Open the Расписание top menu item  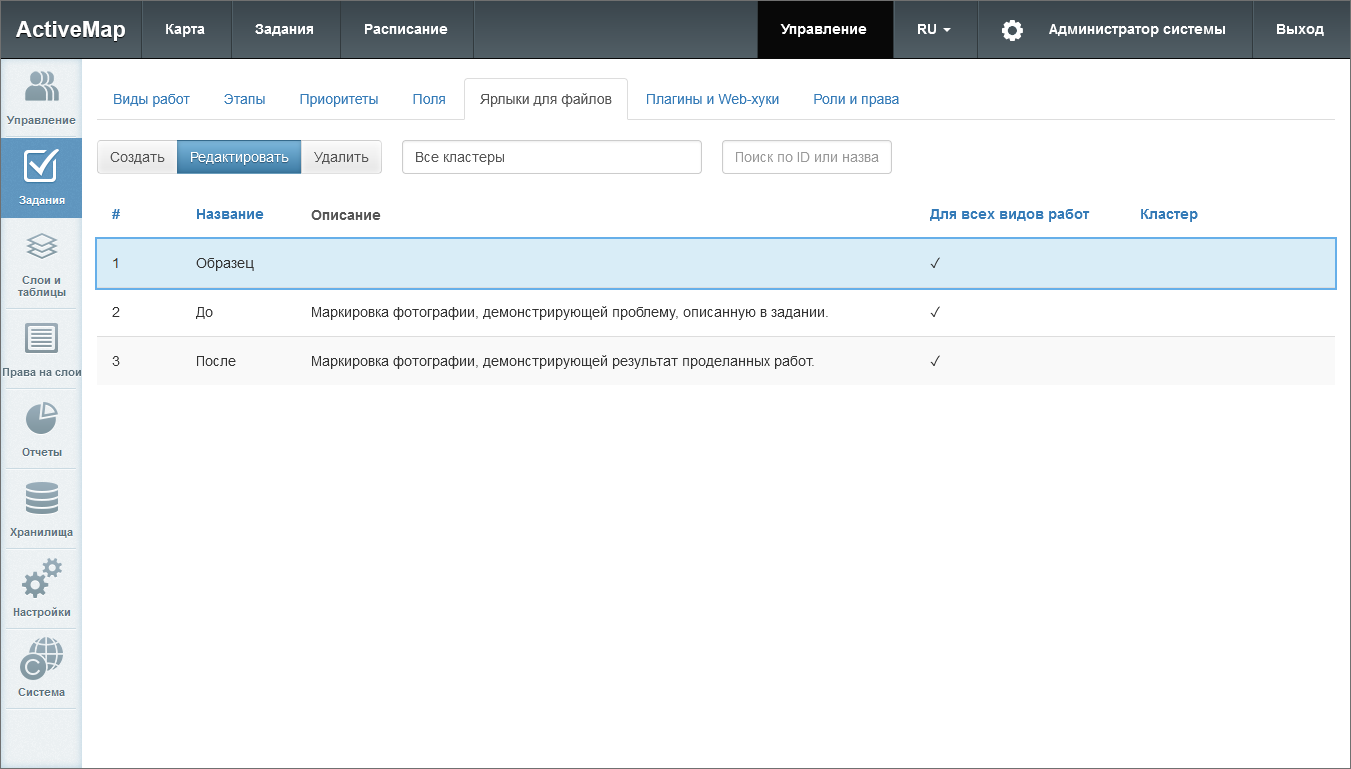[405, 30]
